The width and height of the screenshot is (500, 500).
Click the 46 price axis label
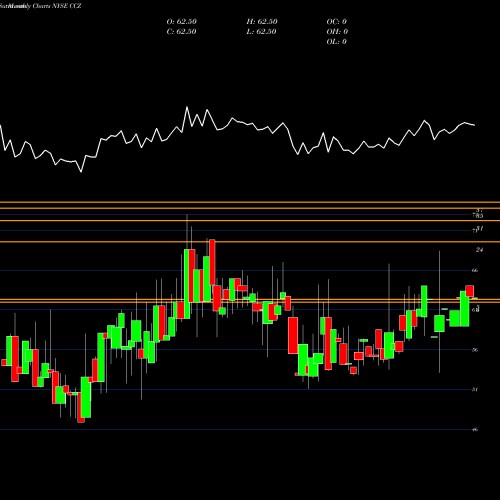coord(475,429)
